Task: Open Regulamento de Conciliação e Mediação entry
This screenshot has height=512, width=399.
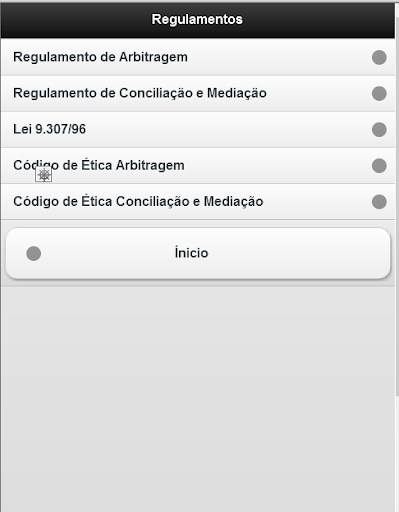Action: 198,93
